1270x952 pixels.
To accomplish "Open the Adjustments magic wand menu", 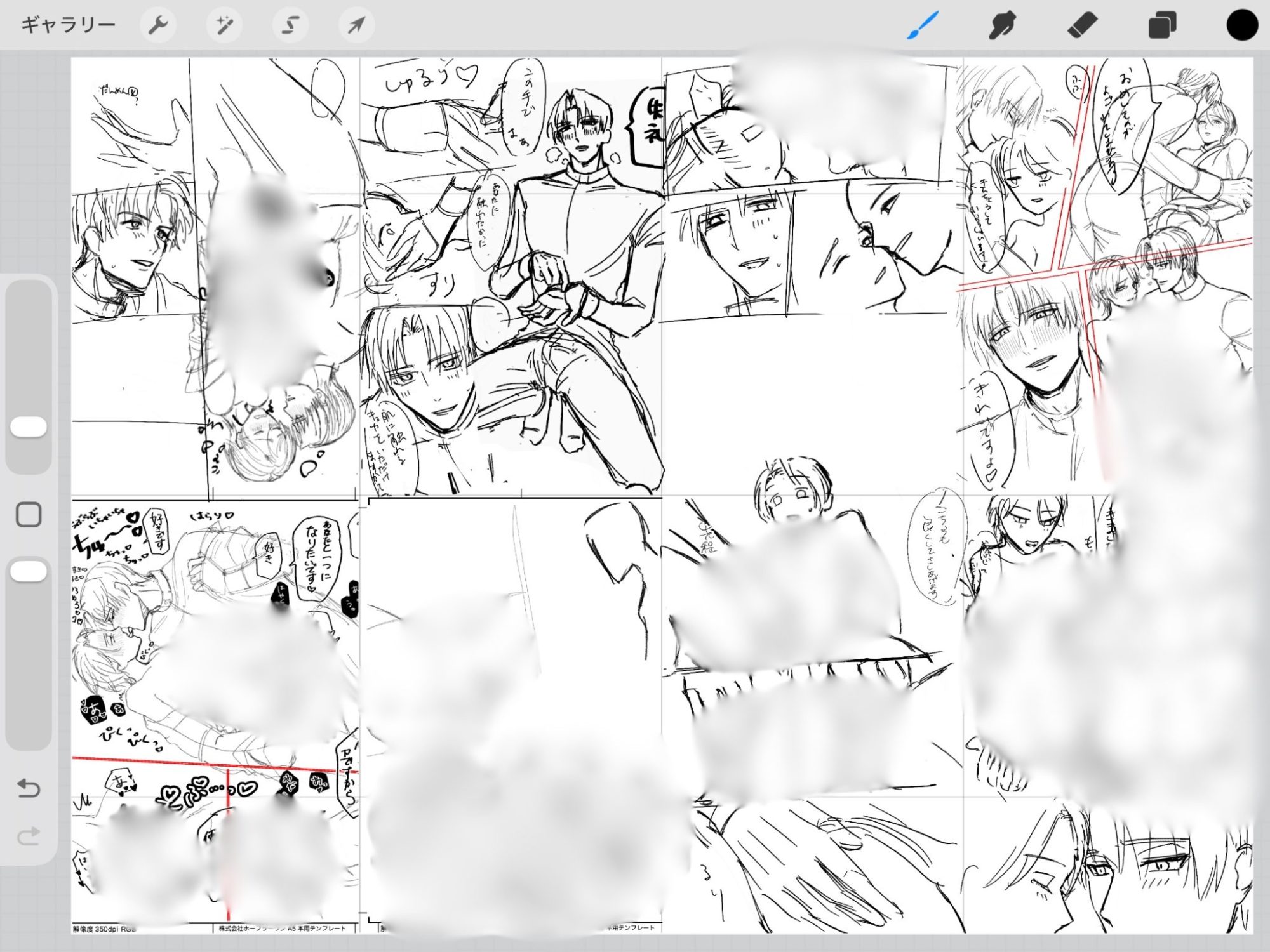I will (224, 25).
